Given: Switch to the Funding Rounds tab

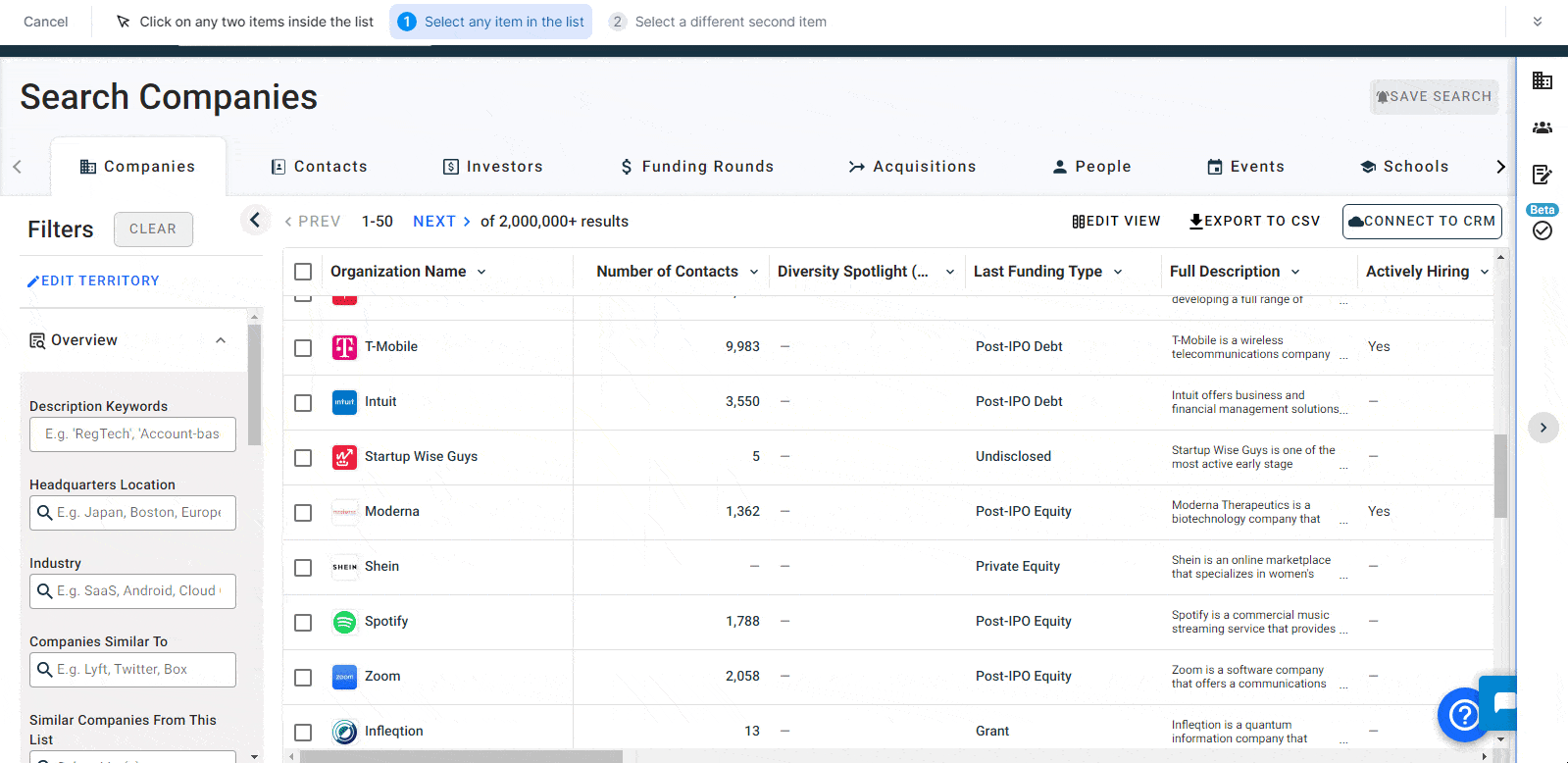Looking at the screenshot, I should click(697, 167).
